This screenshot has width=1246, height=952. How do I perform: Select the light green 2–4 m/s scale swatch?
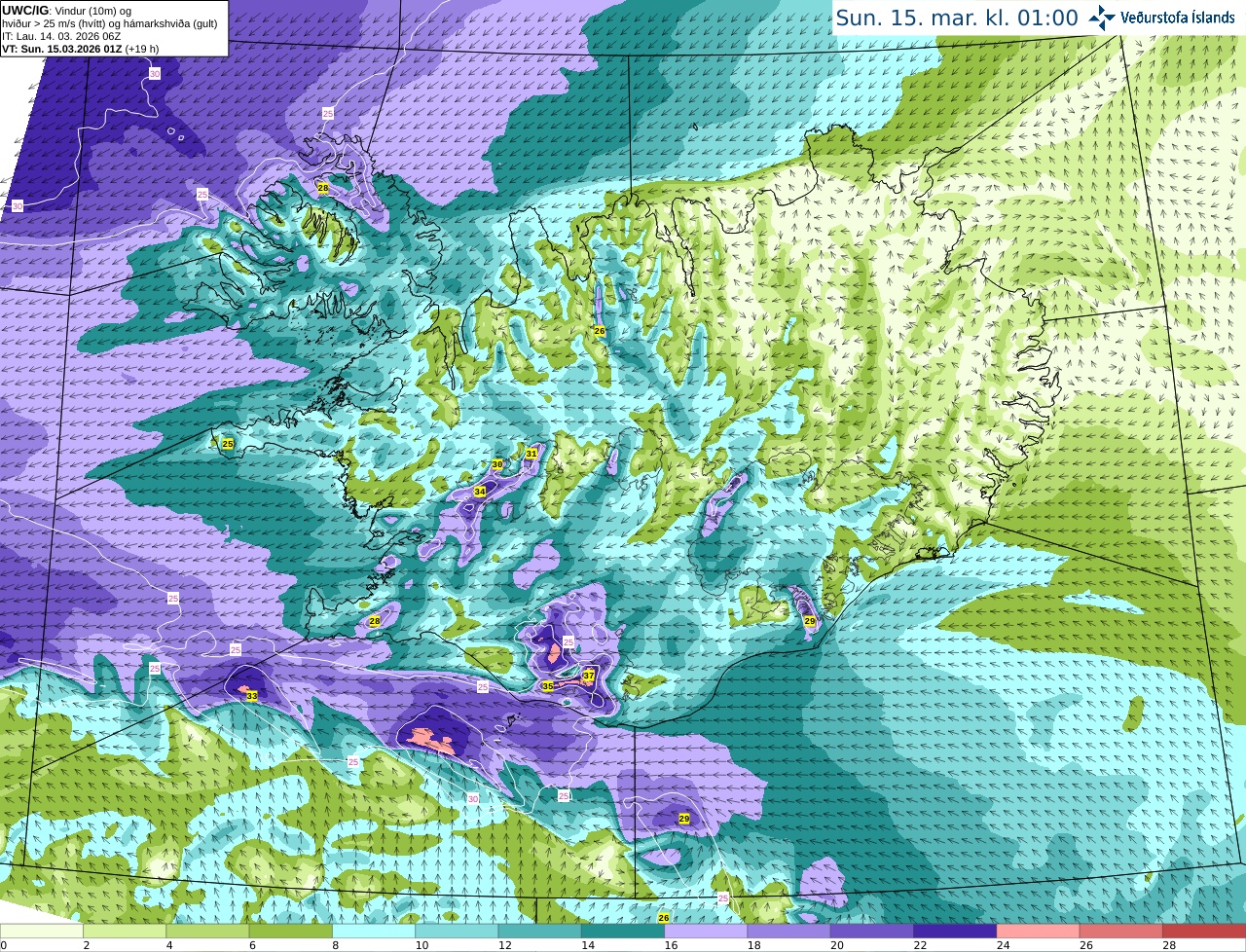125,932
